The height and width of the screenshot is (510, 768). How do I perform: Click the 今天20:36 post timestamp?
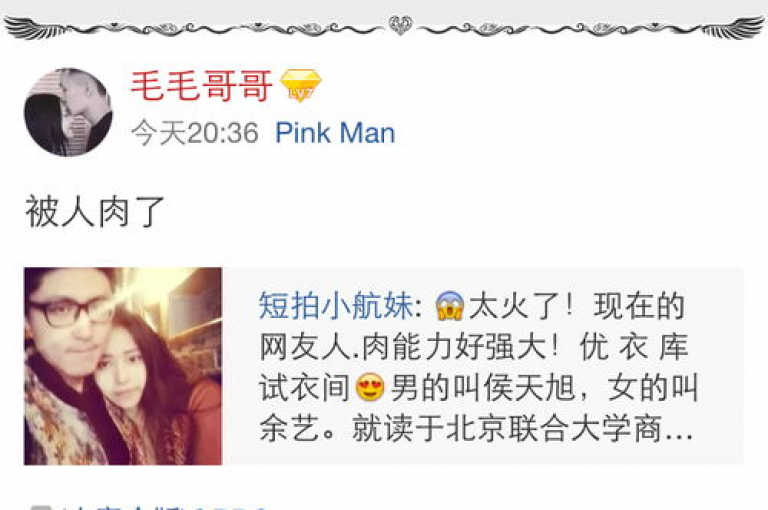[x=195, y=133]
